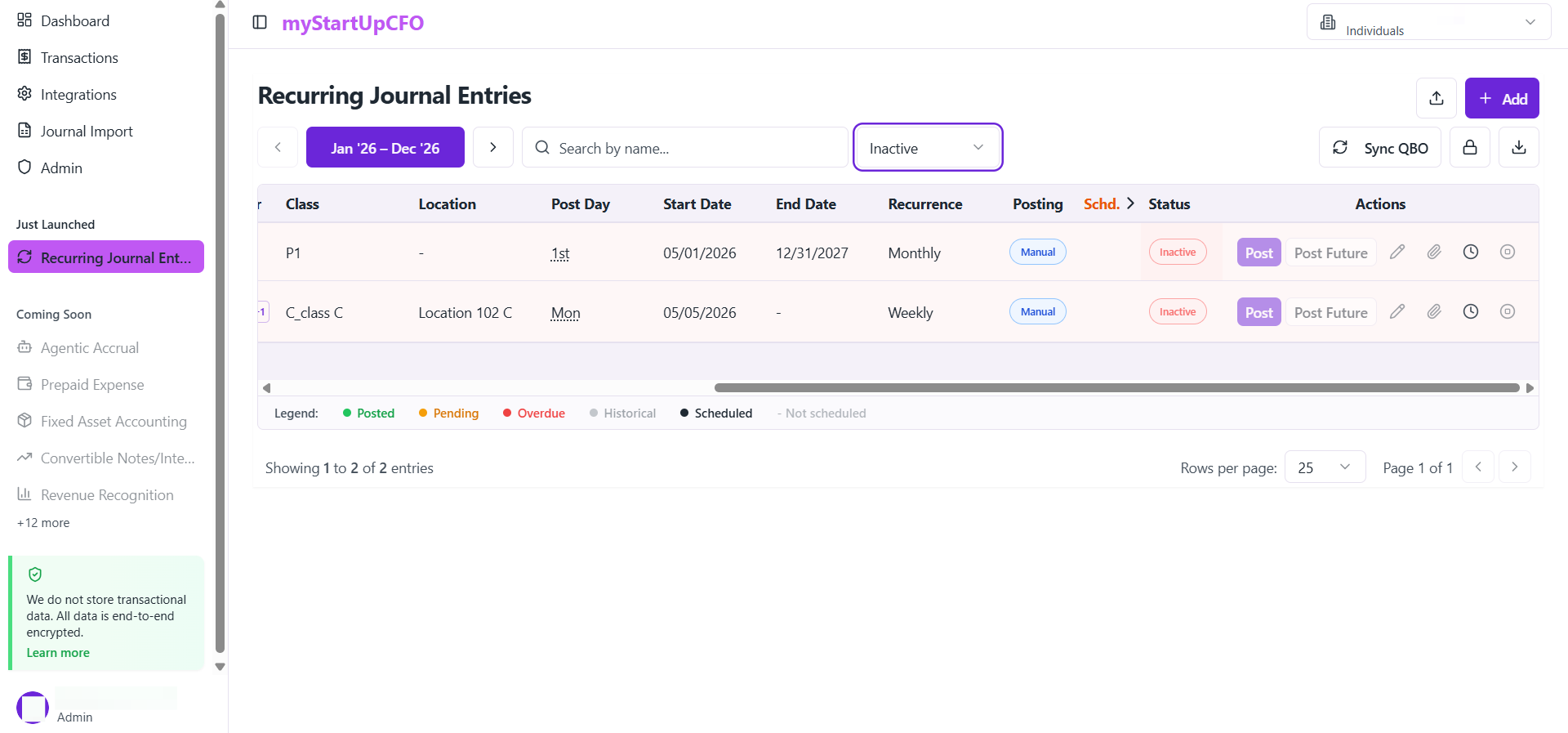Click Post in the P1 row

tap(1258, 253)
